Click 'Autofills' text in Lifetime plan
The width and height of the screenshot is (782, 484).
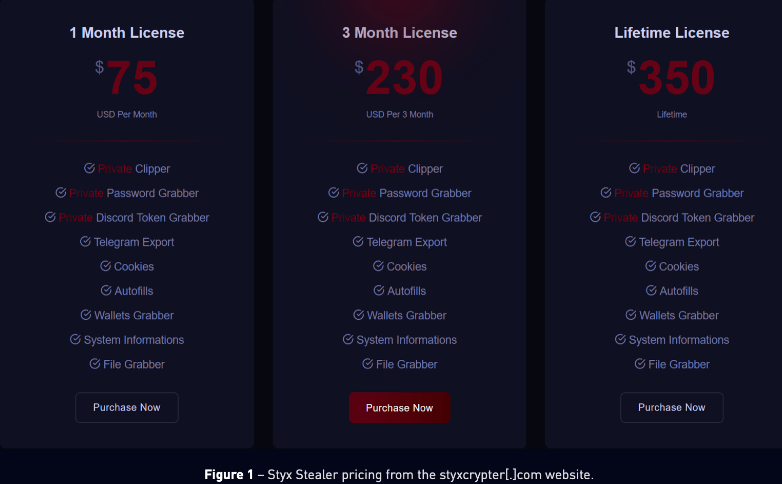coord(679,291)
